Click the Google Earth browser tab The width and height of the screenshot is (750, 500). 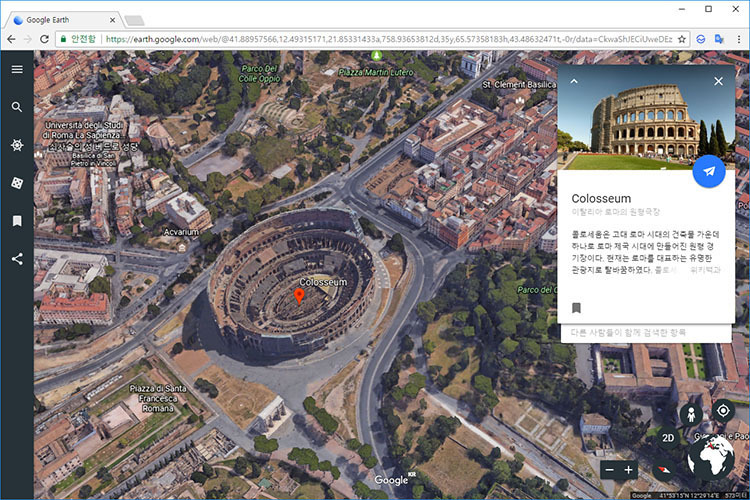pos(62,20)
